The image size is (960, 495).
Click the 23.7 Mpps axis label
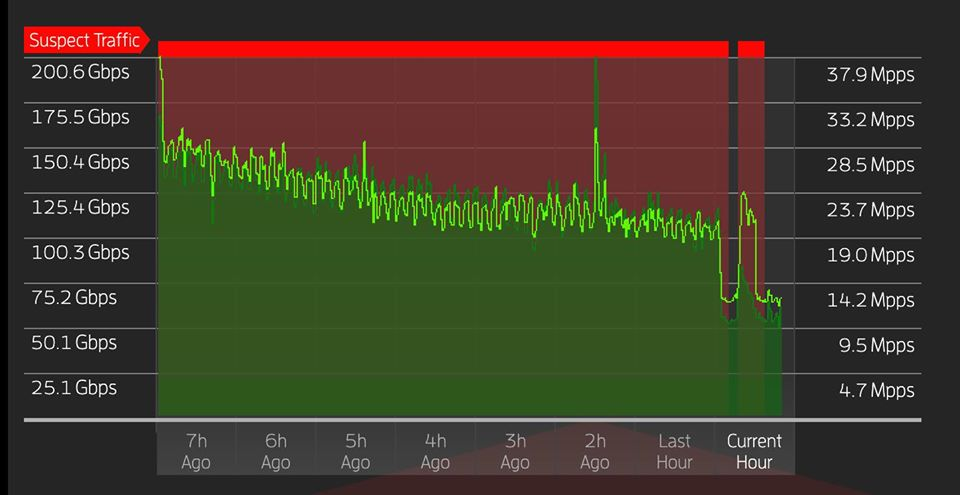[x=870, y=210]
